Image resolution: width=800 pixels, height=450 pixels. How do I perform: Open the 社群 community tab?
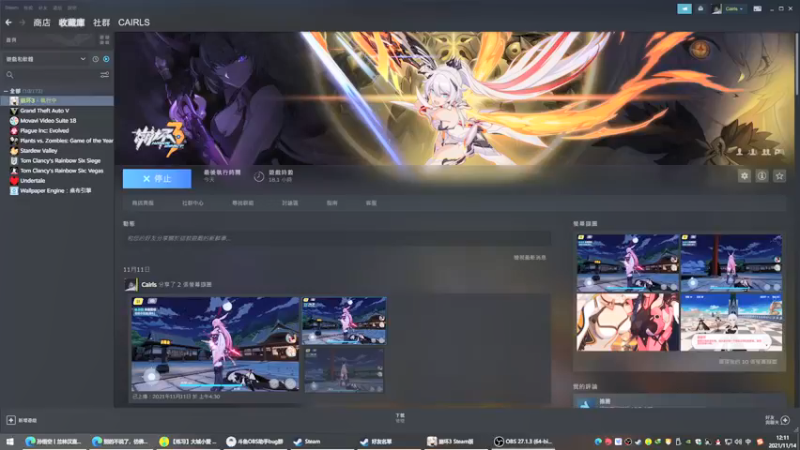point(102,22)
